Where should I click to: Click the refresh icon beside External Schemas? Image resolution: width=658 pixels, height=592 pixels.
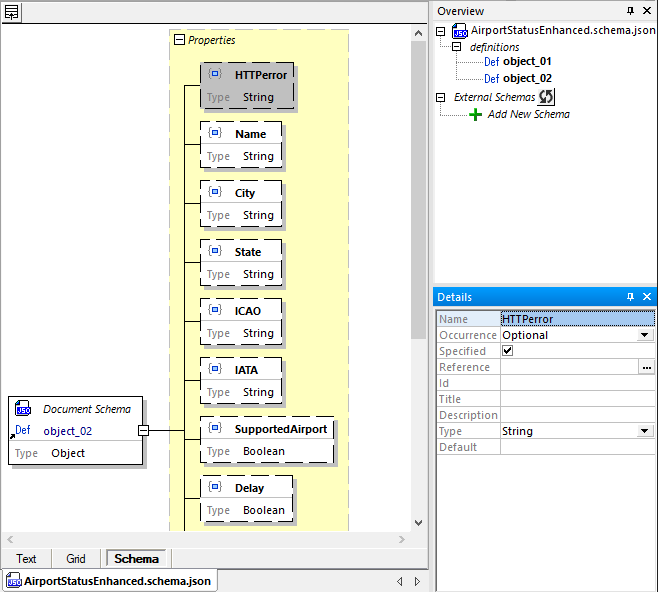pyautogui.click(x=547, y=97)
